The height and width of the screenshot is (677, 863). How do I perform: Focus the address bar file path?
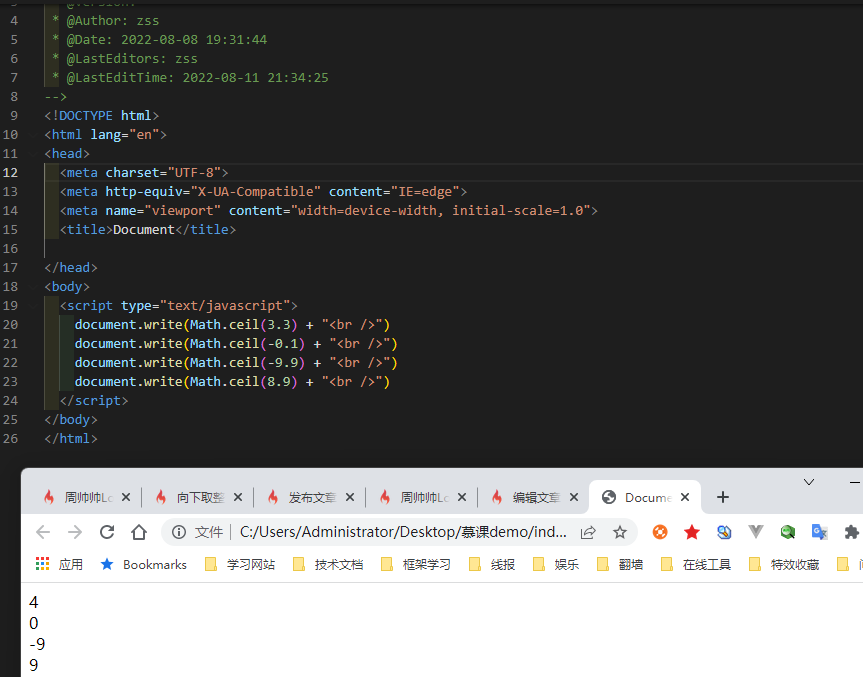pos(403,532)
